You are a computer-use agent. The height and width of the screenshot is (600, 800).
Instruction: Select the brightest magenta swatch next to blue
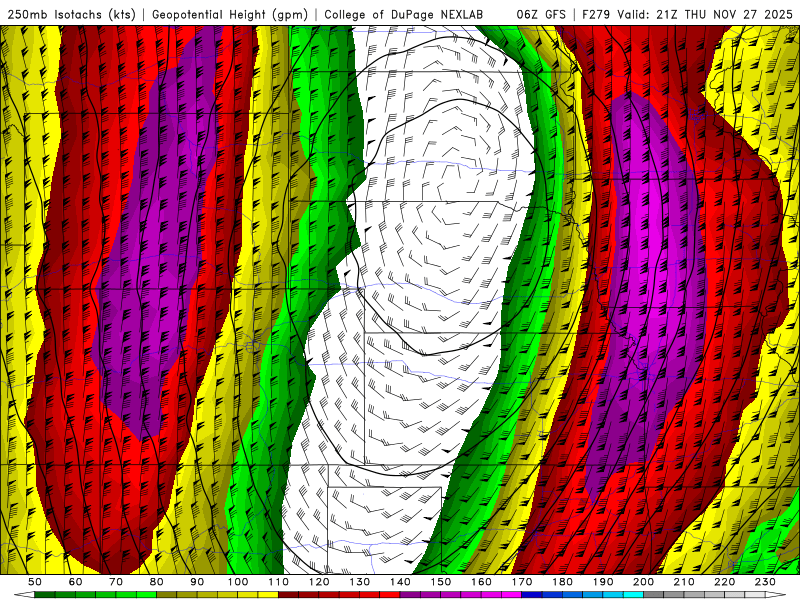point(511,595)
